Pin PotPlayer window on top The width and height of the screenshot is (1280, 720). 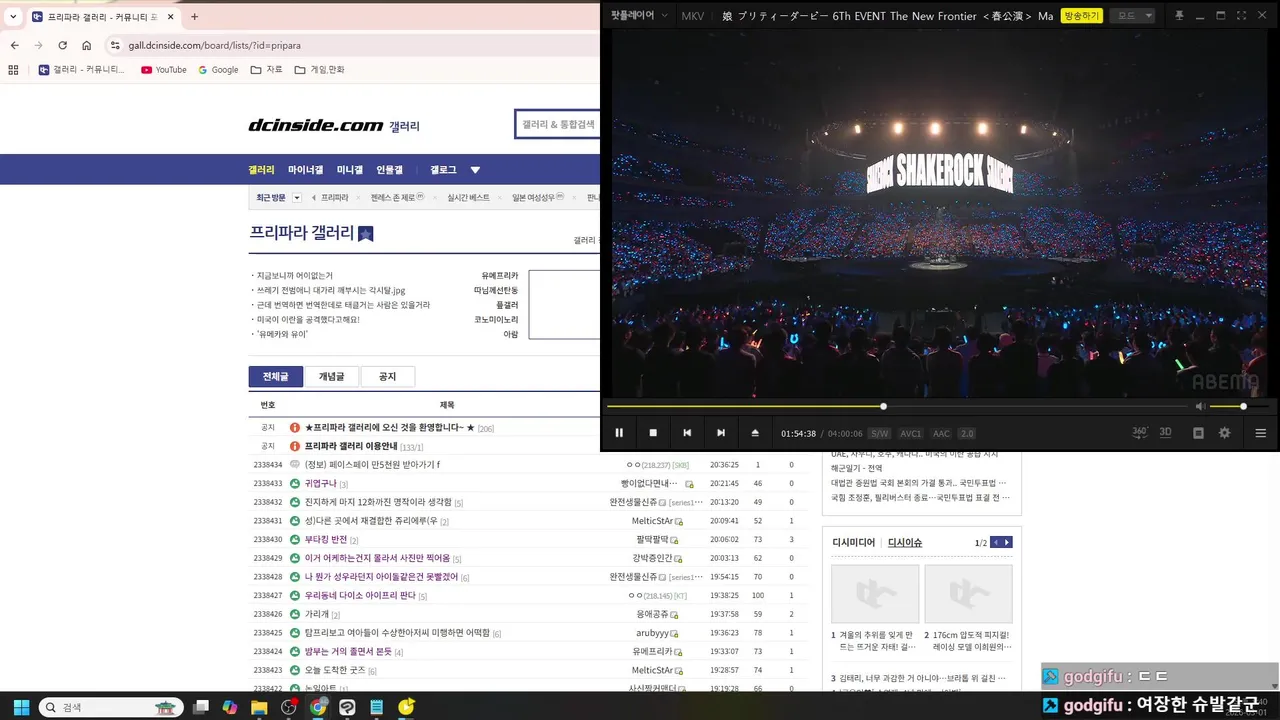(1179, 15)
